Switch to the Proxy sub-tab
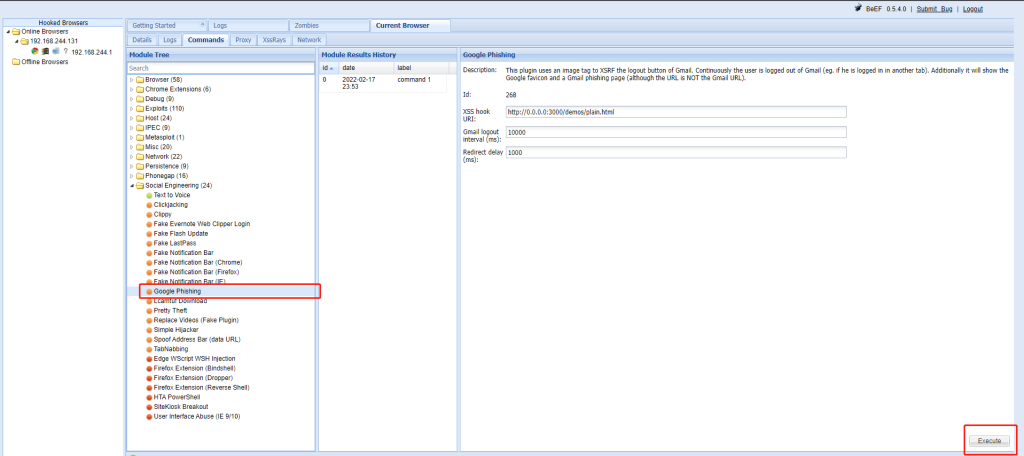 click(243, 40)
